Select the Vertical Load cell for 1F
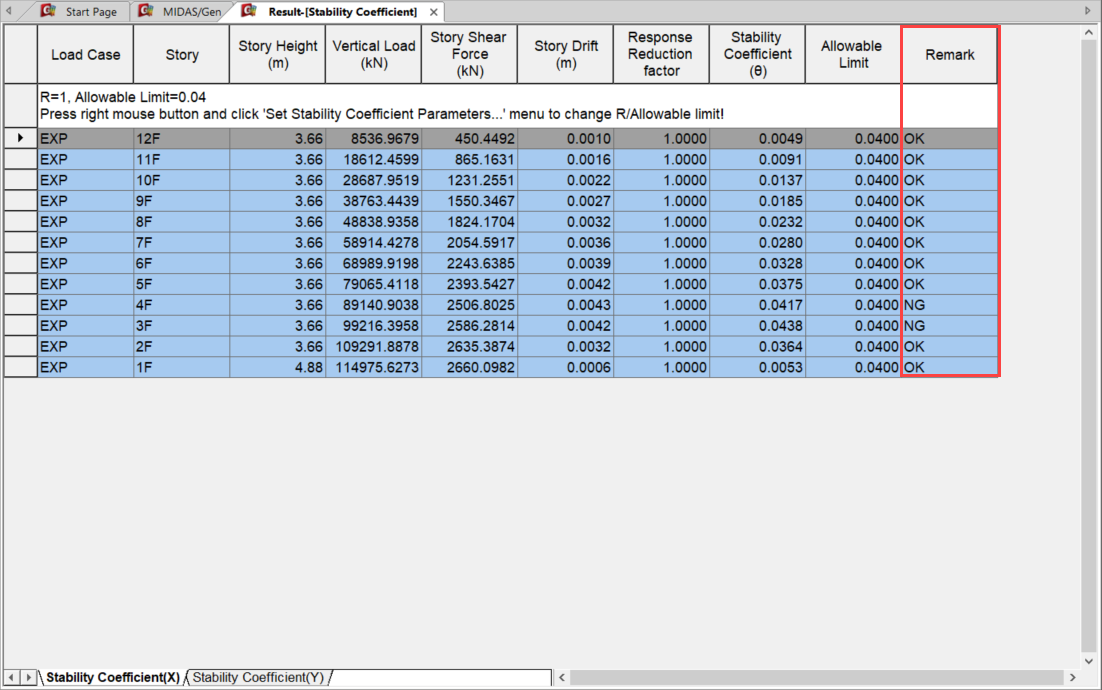 [x=373, y=367]
